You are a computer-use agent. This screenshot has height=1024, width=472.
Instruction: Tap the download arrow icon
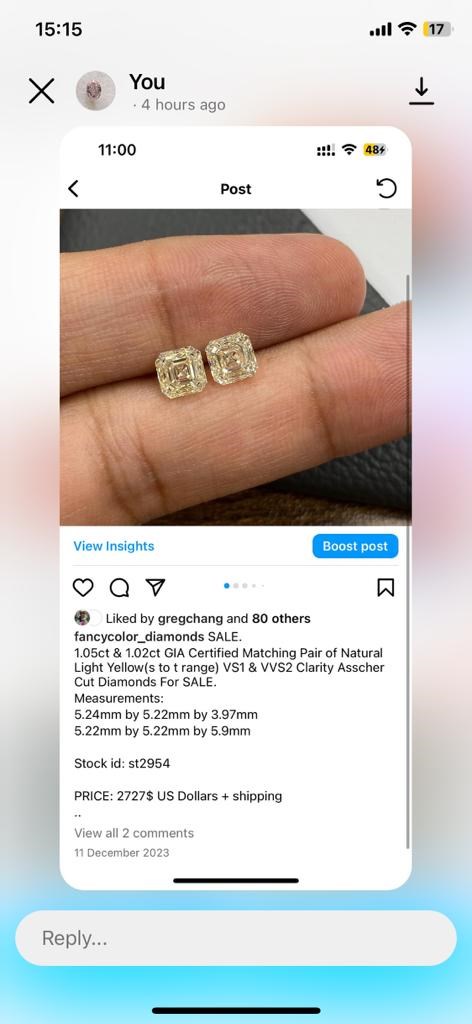(422, 91)
